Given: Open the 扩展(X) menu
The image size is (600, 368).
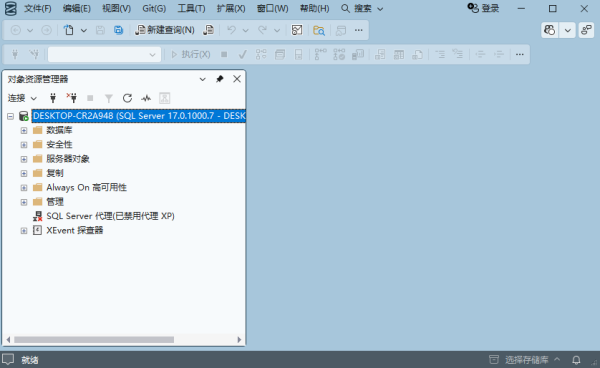Looking at the screenshot, I should [x=231, y=8].
